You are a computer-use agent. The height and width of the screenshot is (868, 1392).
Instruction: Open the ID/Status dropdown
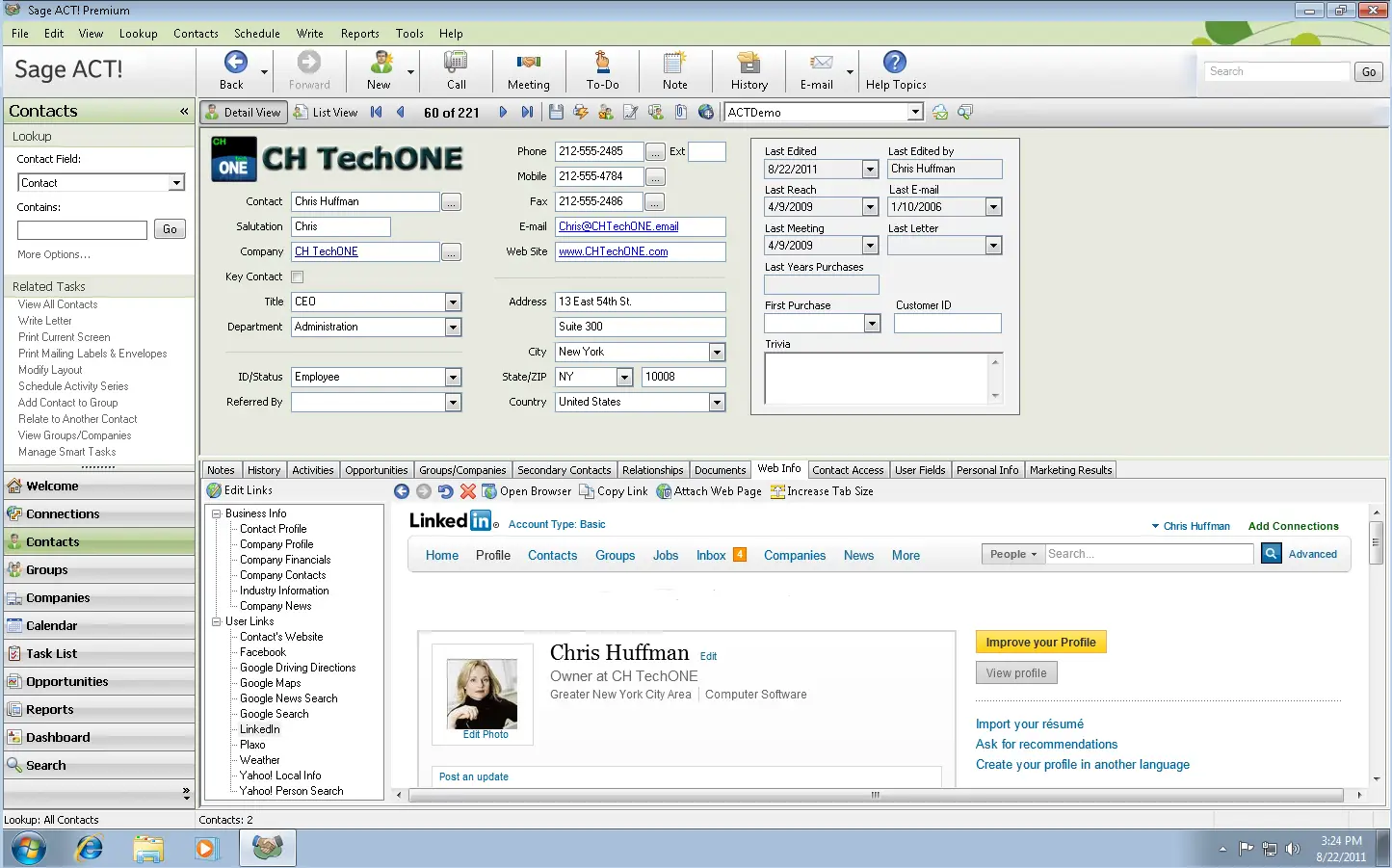453,377
